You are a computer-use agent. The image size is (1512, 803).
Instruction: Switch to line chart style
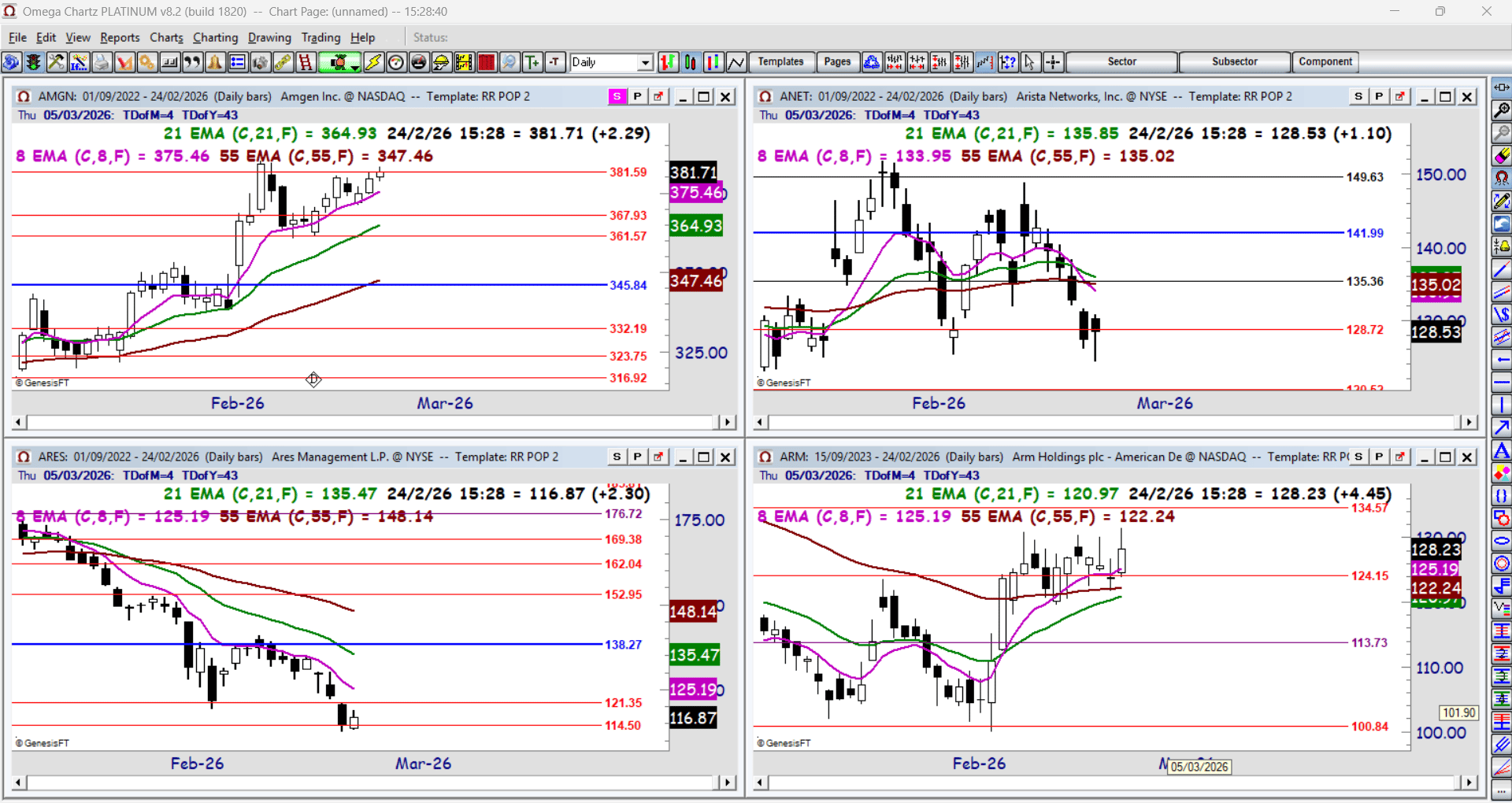pos(736,62)
